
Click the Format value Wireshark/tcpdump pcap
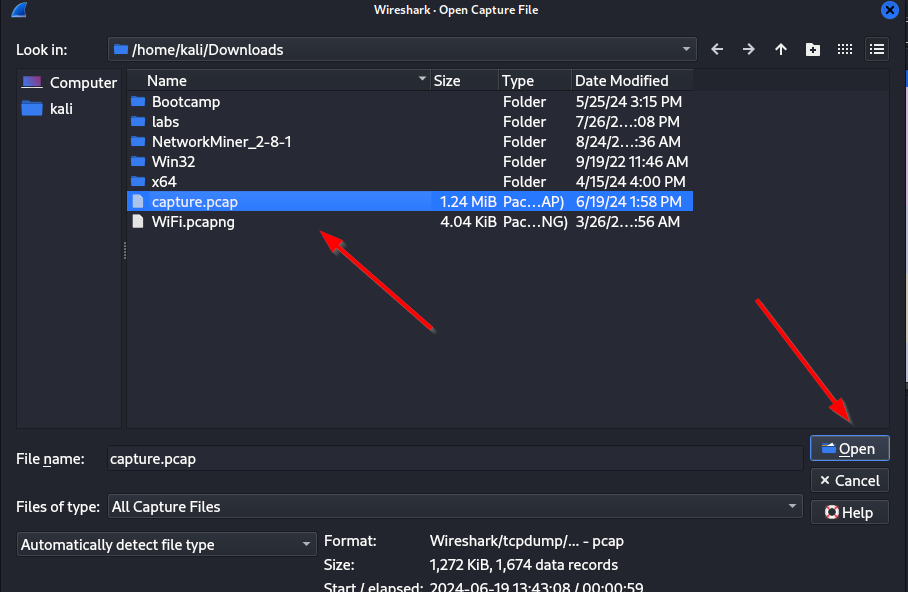pos(526,541)
